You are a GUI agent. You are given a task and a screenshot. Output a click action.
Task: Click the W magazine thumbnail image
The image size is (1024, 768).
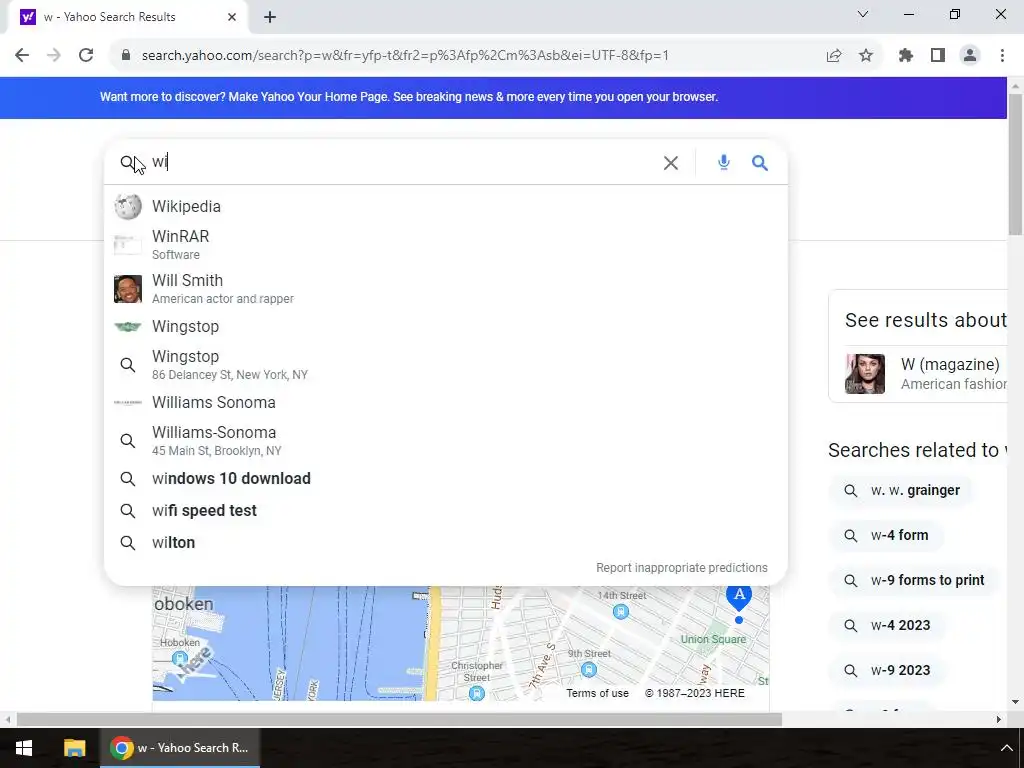click(865, 374)
